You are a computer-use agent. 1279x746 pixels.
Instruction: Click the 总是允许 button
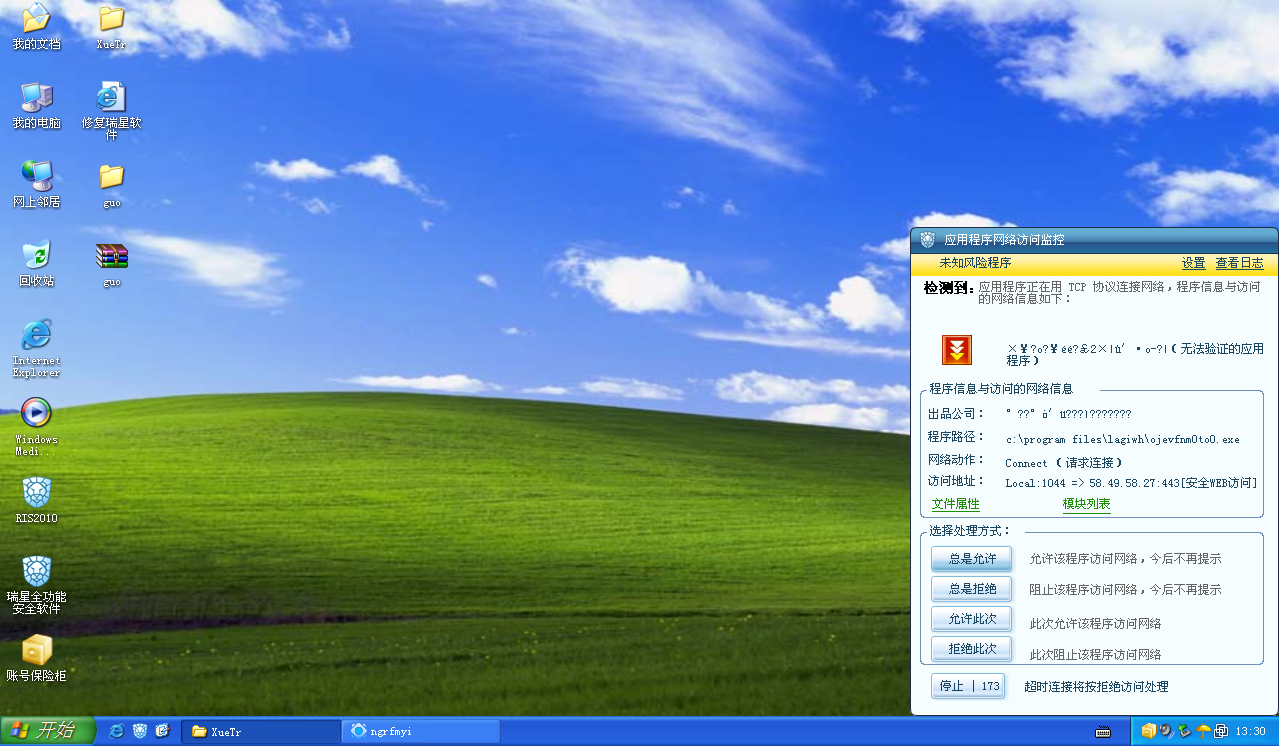pos(972,559)
